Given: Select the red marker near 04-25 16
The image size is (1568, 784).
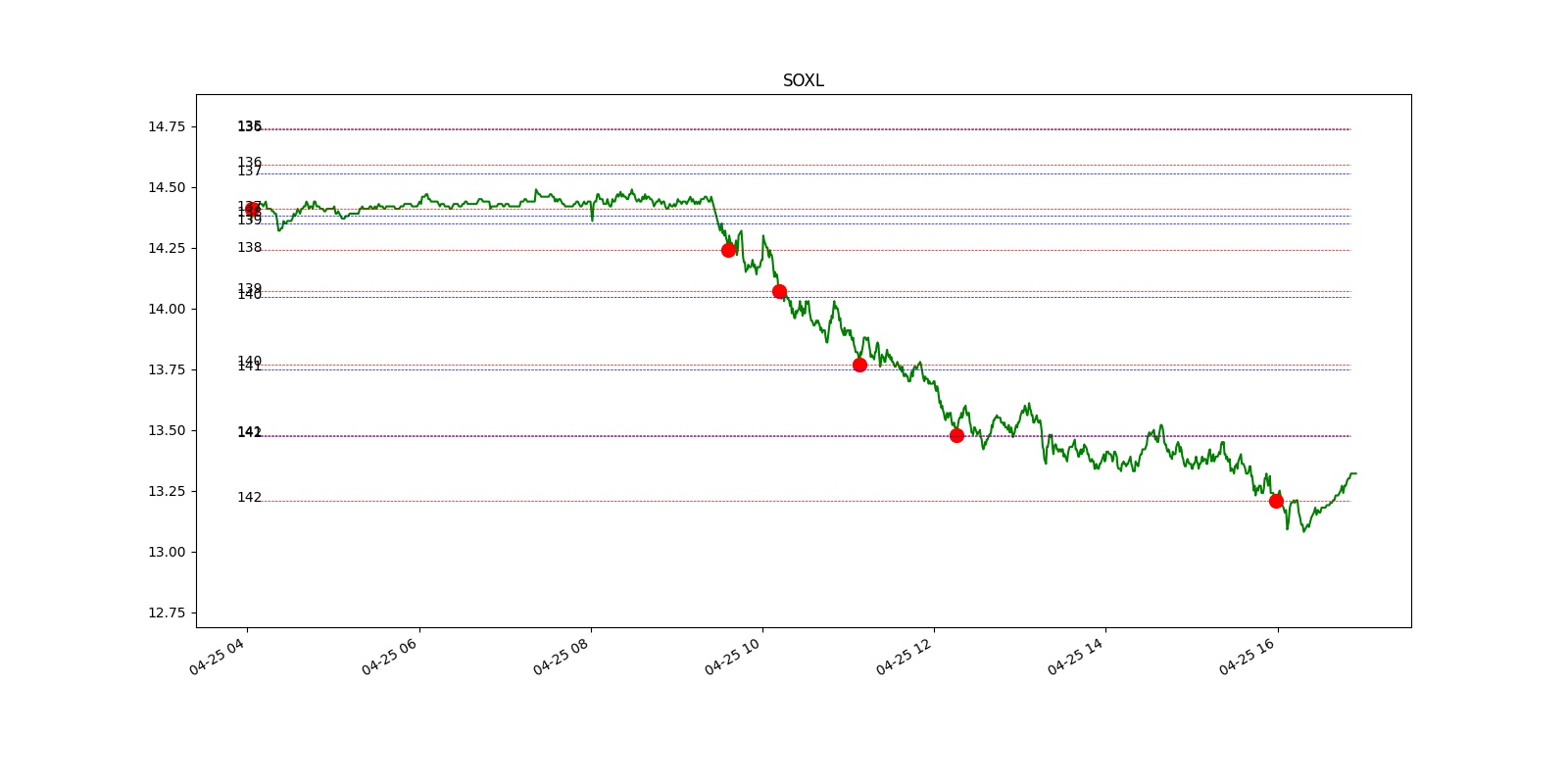Looking at the screenshot, I should click(x=1276, y=501).
